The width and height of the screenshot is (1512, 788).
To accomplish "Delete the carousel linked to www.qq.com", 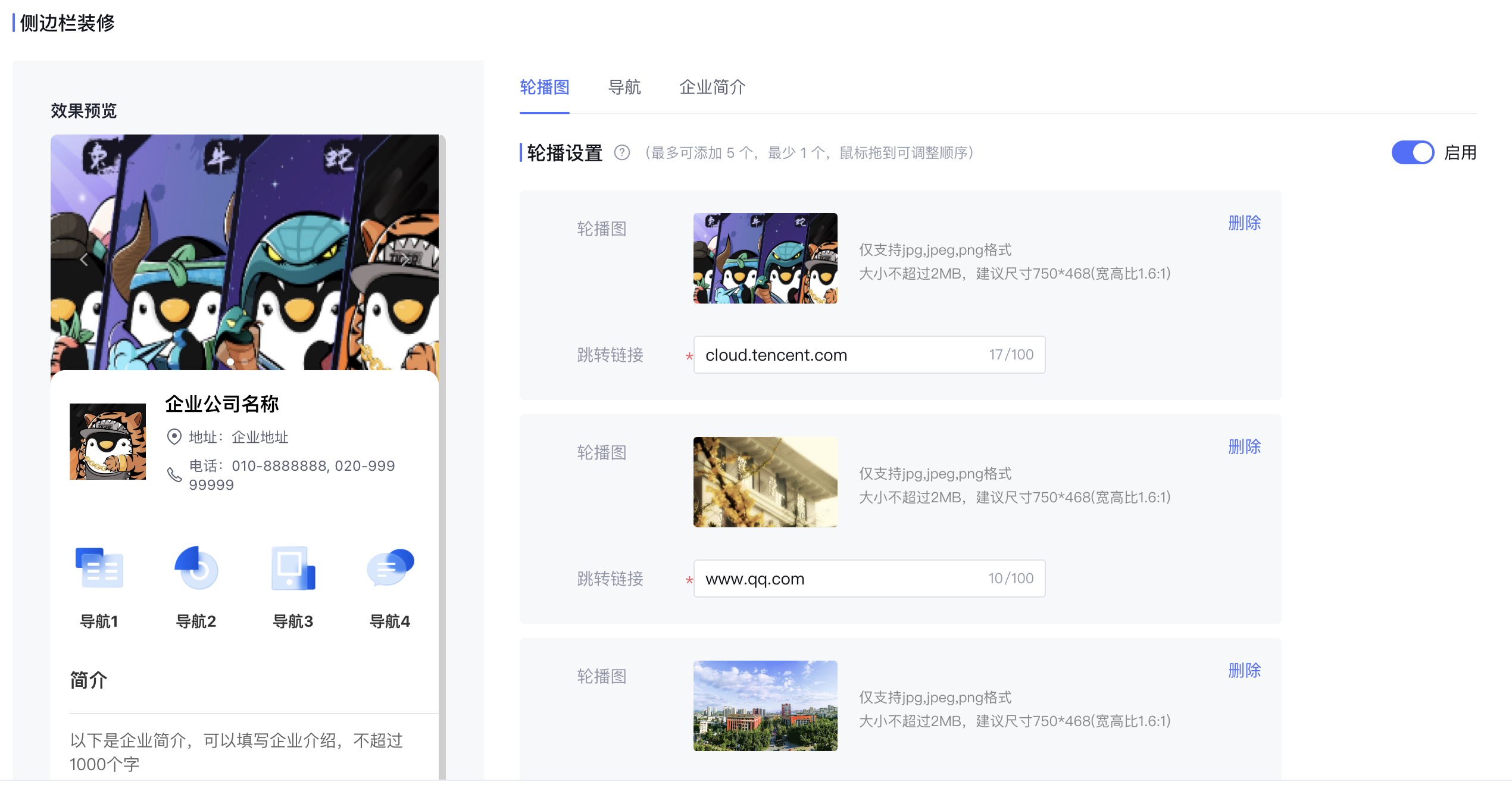I will coord(1245,447).
